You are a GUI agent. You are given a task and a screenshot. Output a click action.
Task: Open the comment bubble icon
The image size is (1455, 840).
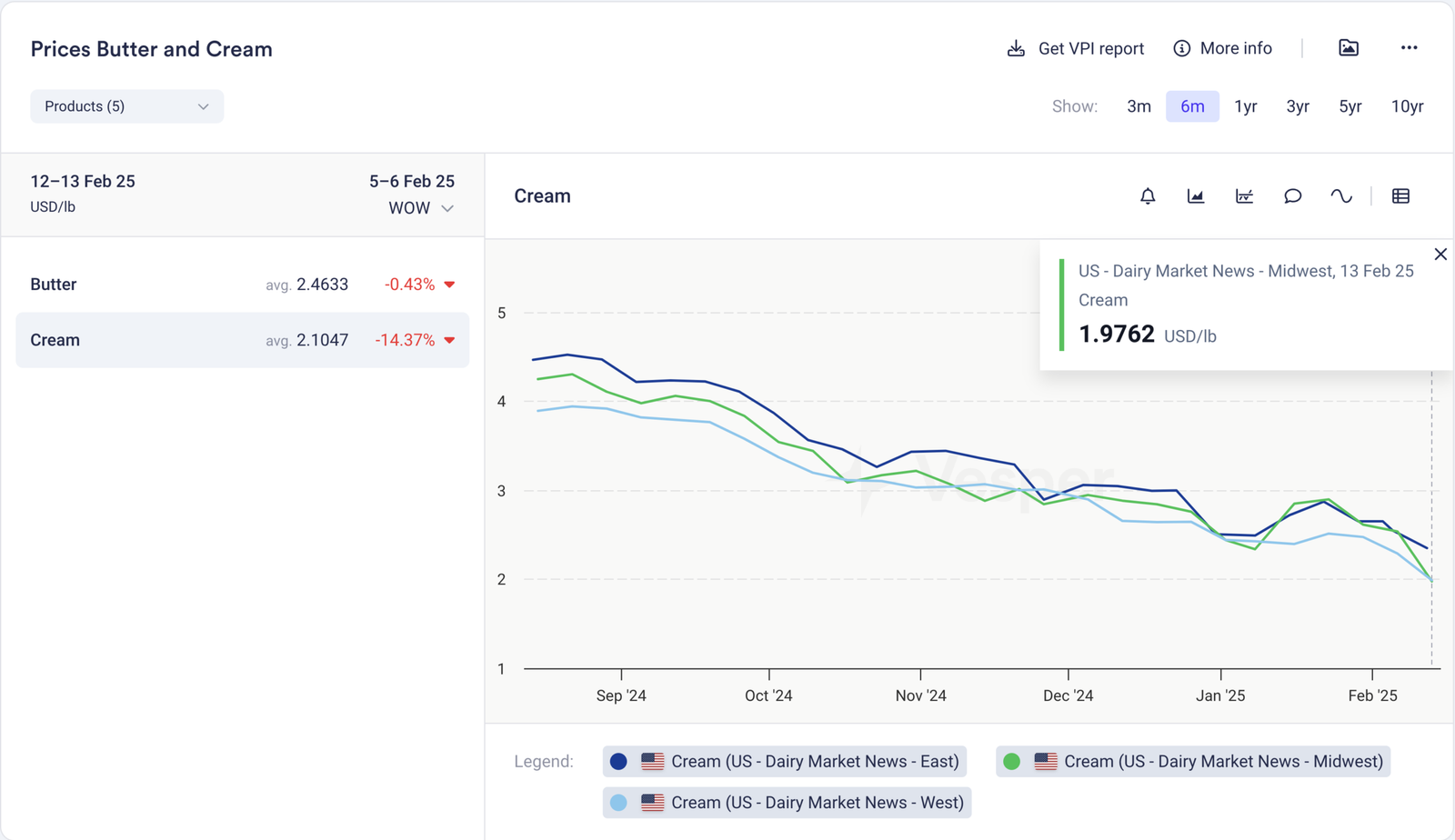point(1292,196)
